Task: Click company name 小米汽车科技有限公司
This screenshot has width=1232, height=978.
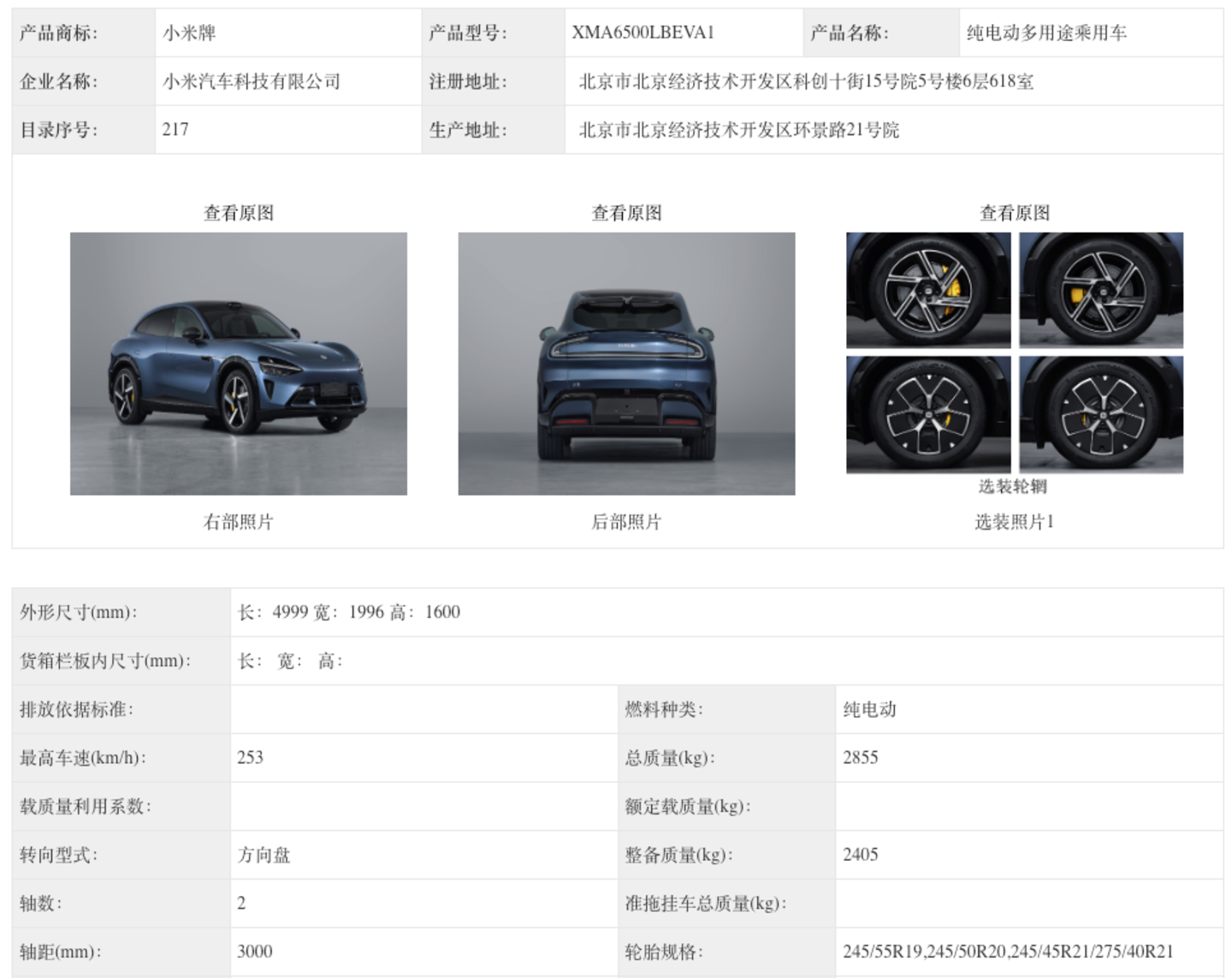Action: point(252,82)
